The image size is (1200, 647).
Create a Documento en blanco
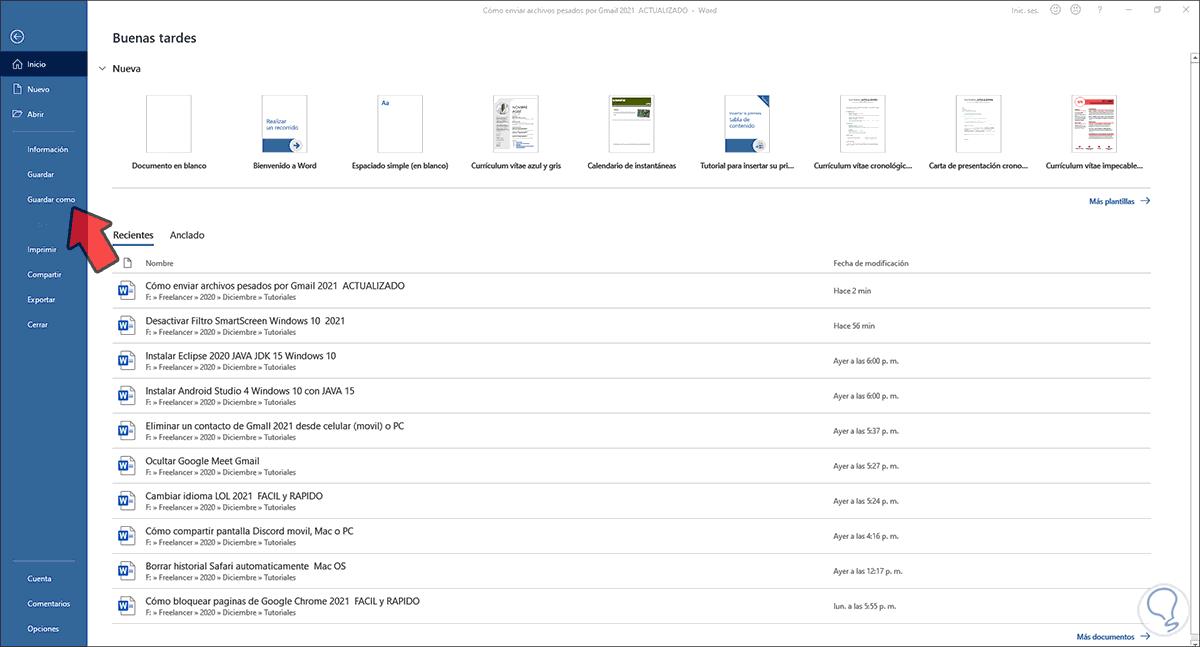(x=168, y=132)
